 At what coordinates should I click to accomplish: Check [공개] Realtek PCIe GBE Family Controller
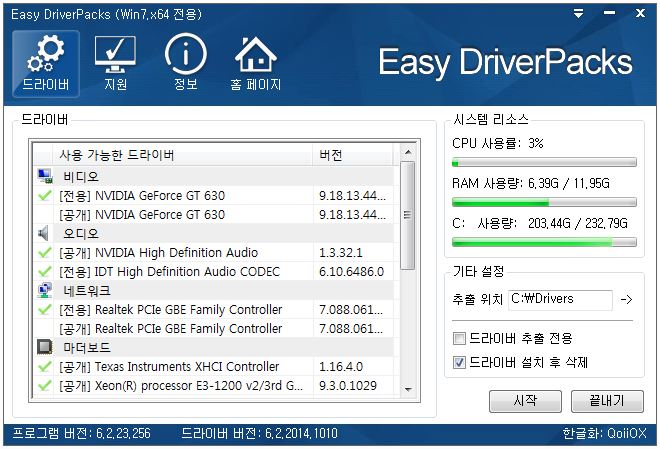pos(44,329)
